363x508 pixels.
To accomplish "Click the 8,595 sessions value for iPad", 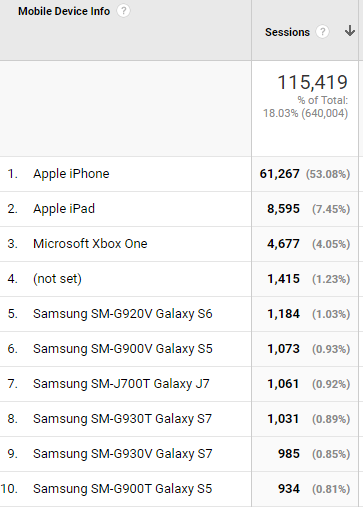I will tap(283, 209).
